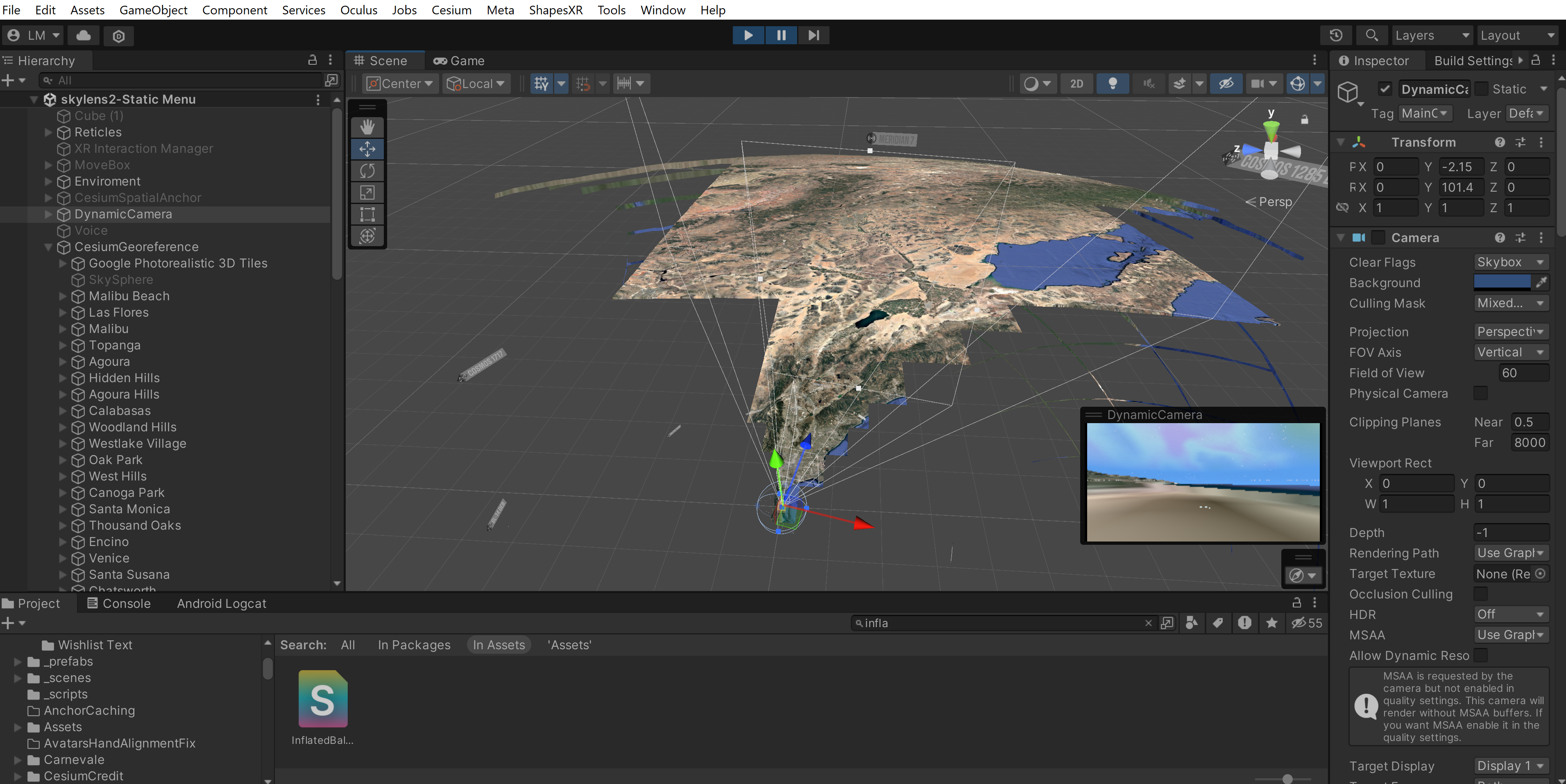
Task: Open Clear Flags Skybox dropdown
Action: (1511, 262)
